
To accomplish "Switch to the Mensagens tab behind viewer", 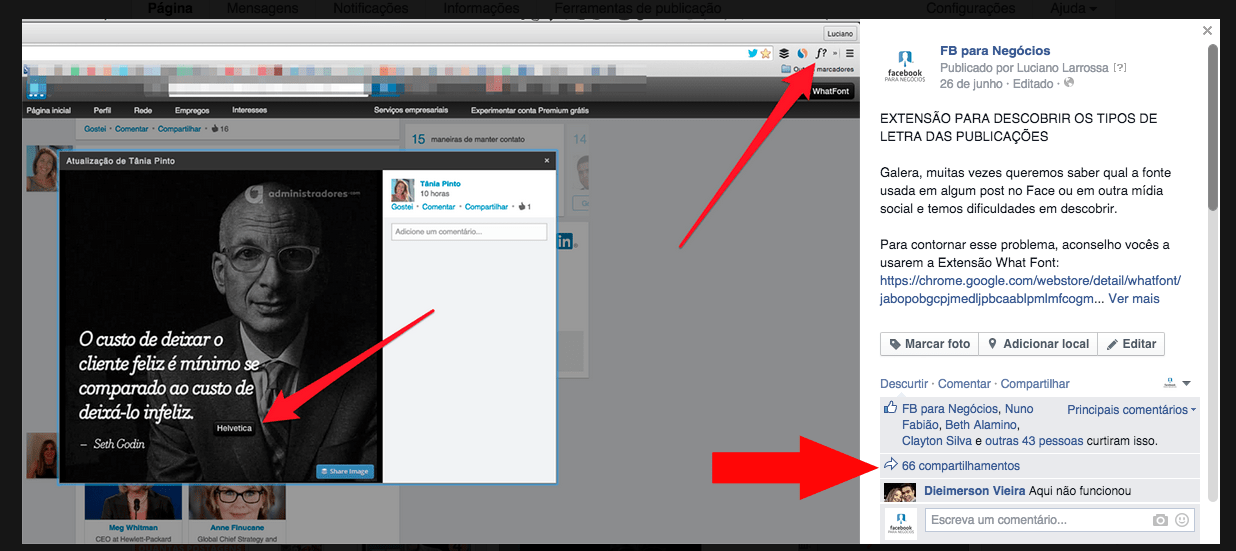I will [262, 8].
